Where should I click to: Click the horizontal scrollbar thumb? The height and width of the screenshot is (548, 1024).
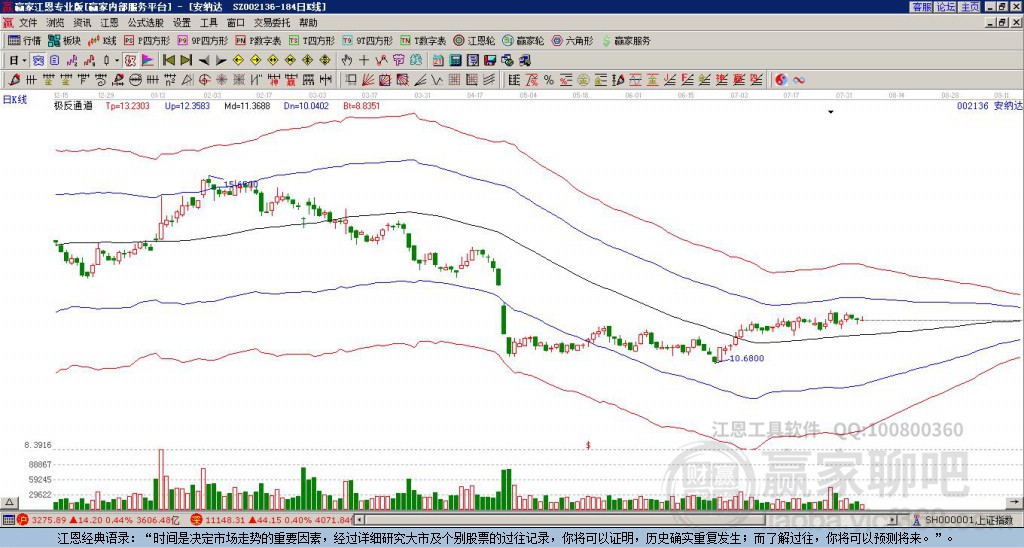565,520
